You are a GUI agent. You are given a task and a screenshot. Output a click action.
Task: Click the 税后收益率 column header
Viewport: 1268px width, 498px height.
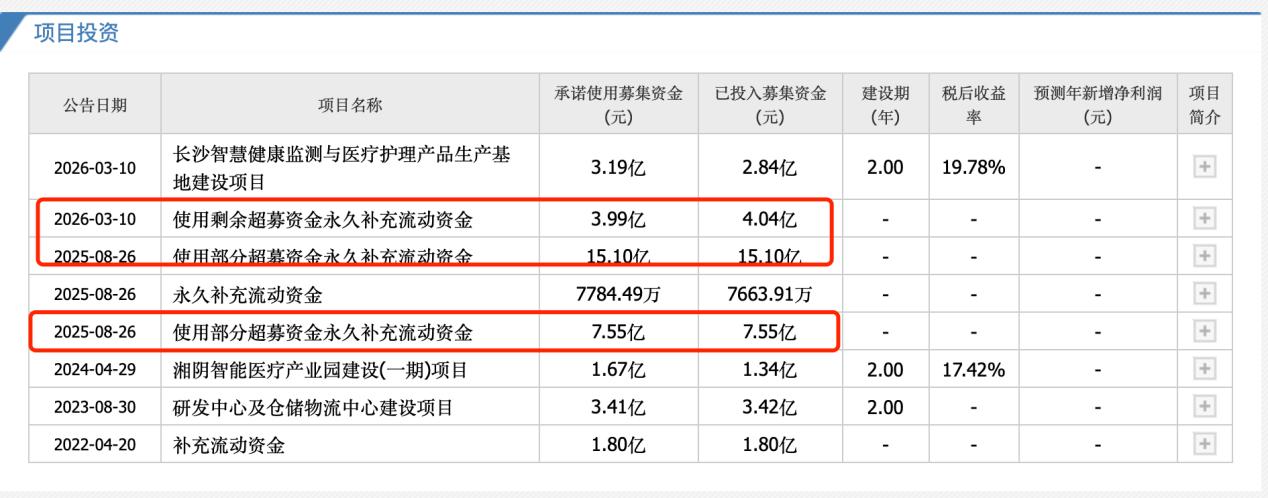point(973,105)
